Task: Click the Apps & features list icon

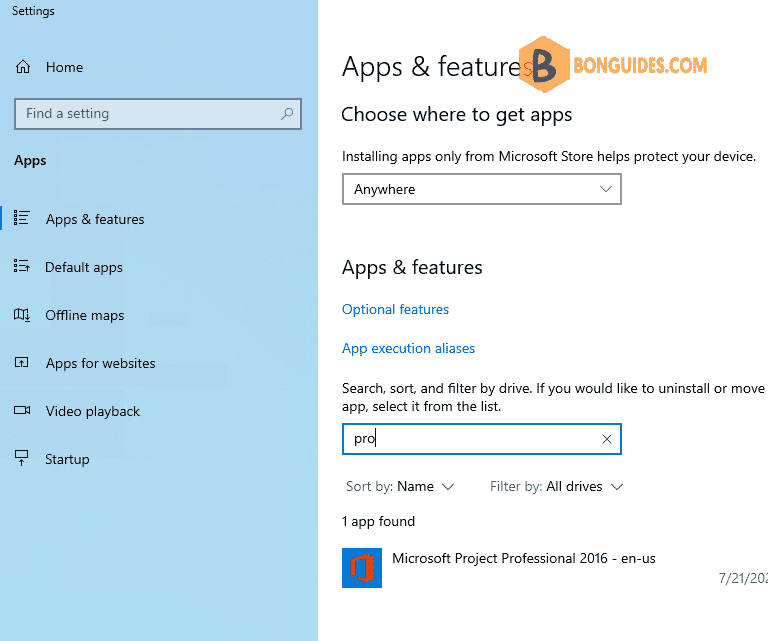Action: (22, 218)
